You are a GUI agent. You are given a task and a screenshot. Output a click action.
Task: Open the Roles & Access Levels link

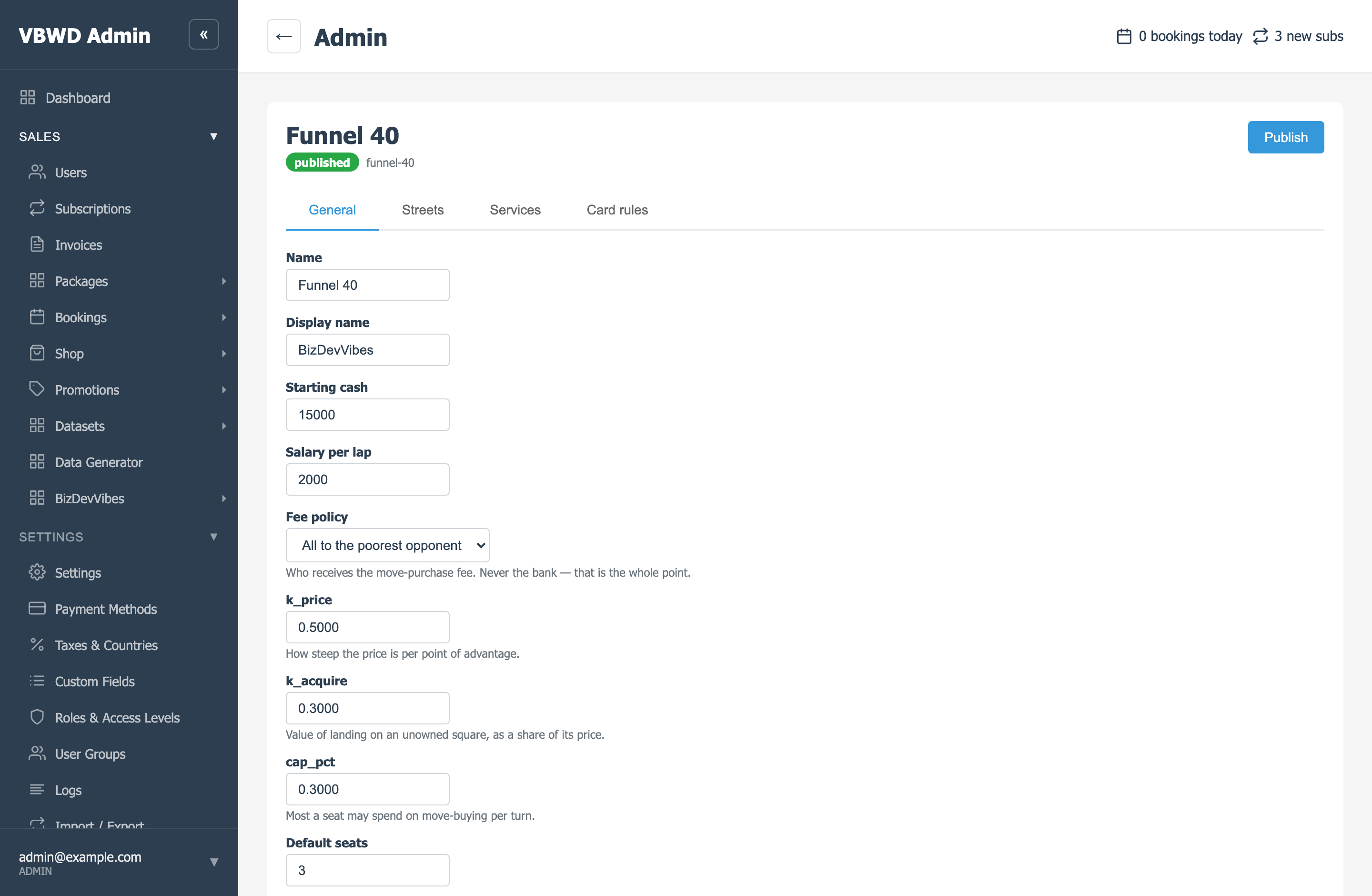(x=119, y=718)
